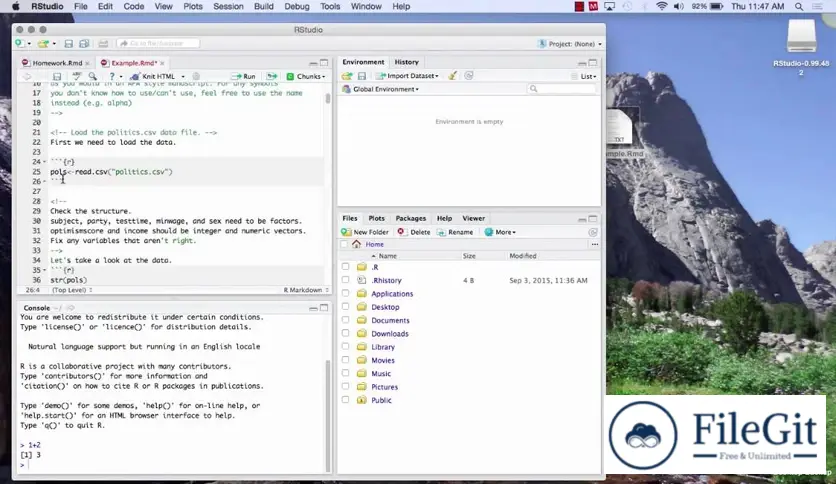Open the List view dropdown in Environment pane

click(584, 76)
